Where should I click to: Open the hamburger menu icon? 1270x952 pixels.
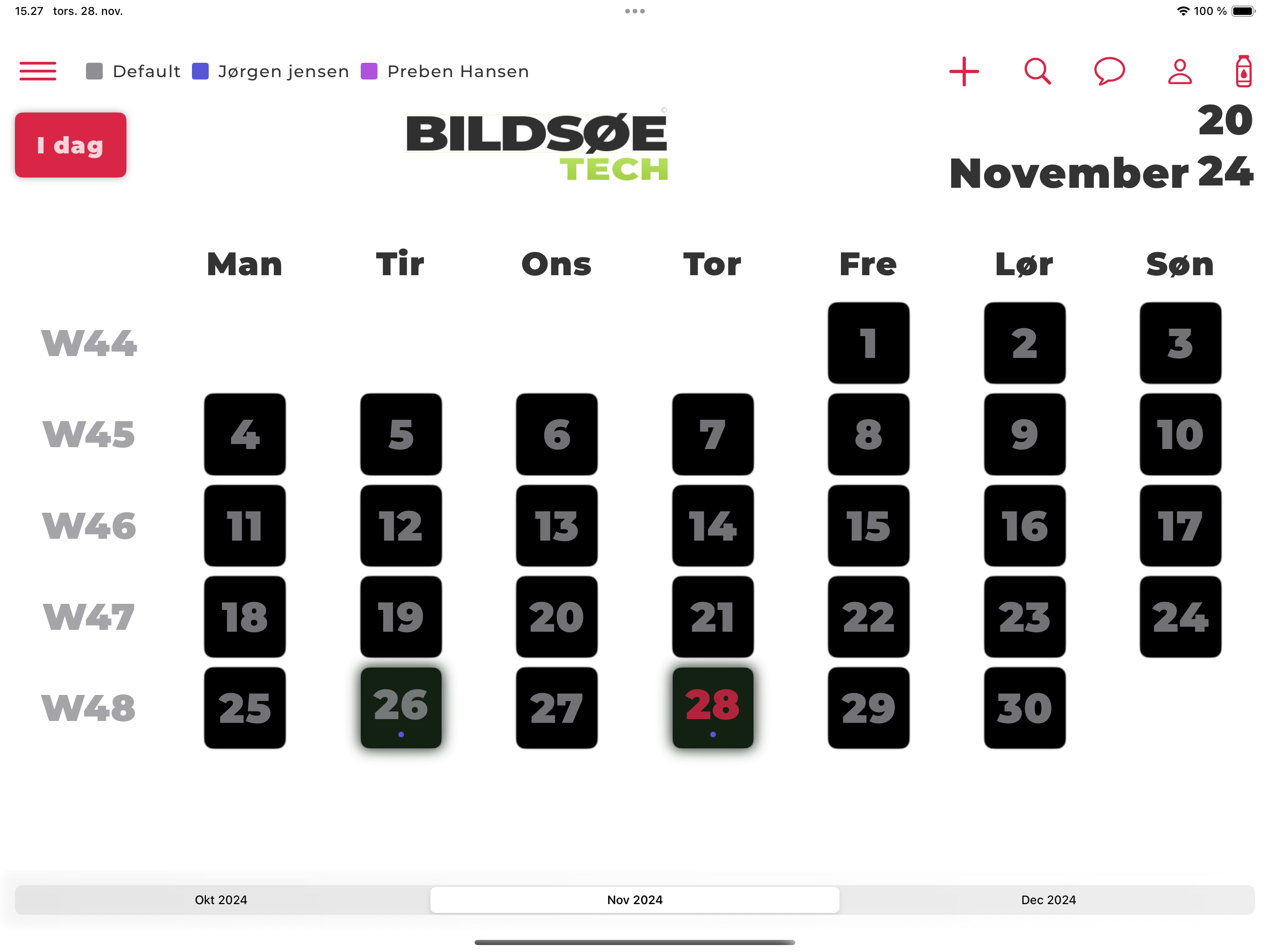coord(37,71)
